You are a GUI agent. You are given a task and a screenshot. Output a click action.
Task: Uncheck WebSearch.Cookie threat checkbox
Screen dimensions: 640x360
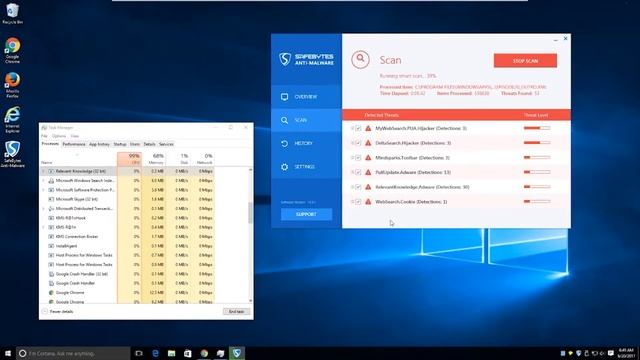pos(358,202)
